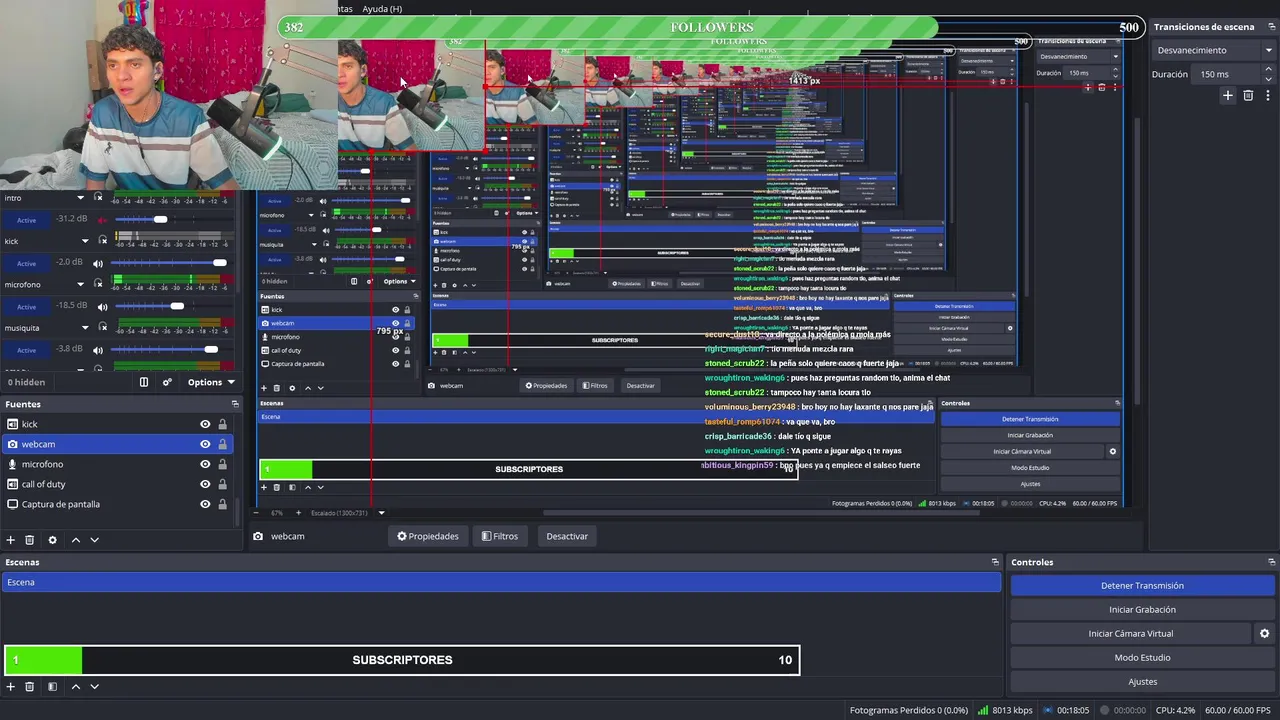This screenshot has height=720, width=1280.
Task: Hide Captura de pantalla source
Action: (205, 504)
